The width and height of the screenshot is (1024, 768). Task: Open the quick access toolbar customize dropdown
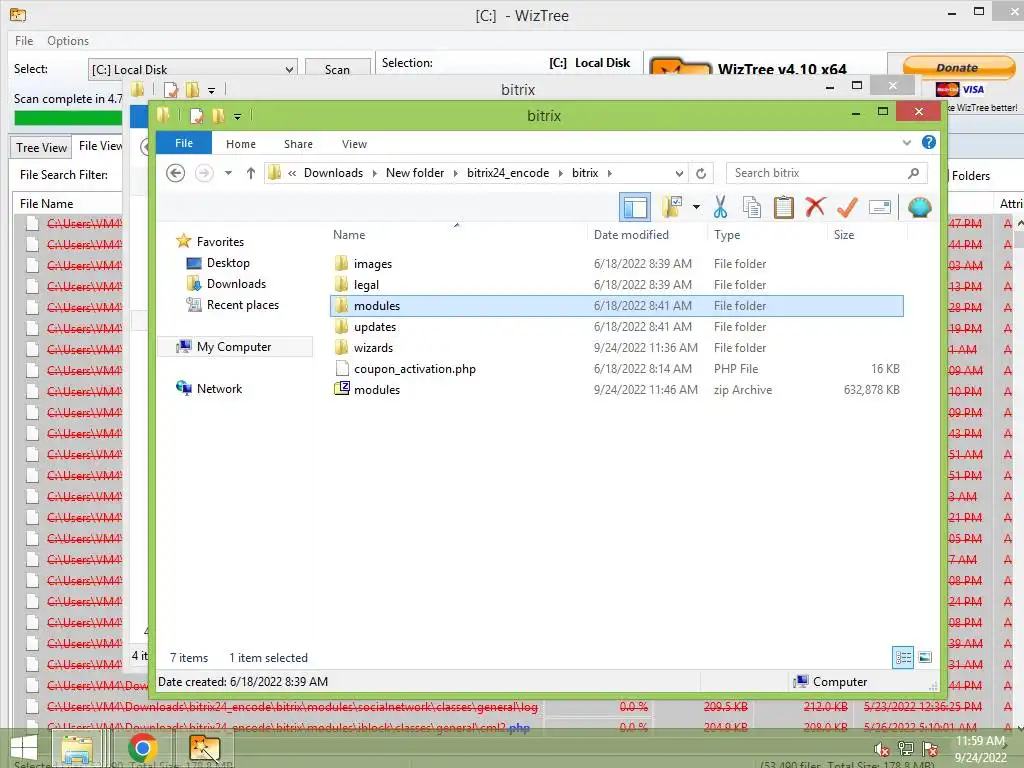(x=238, y=116)
